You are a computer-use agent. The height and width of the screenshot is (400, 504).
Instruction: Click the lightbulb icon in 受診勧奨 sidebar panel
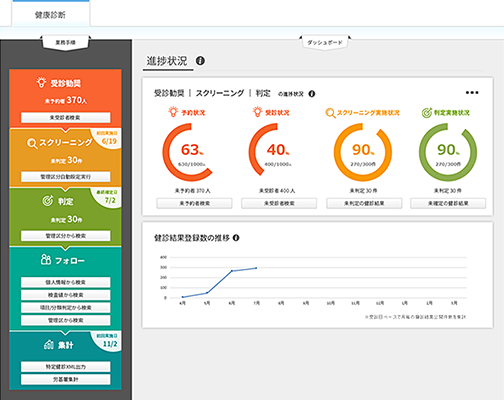[x=41, y=82]
